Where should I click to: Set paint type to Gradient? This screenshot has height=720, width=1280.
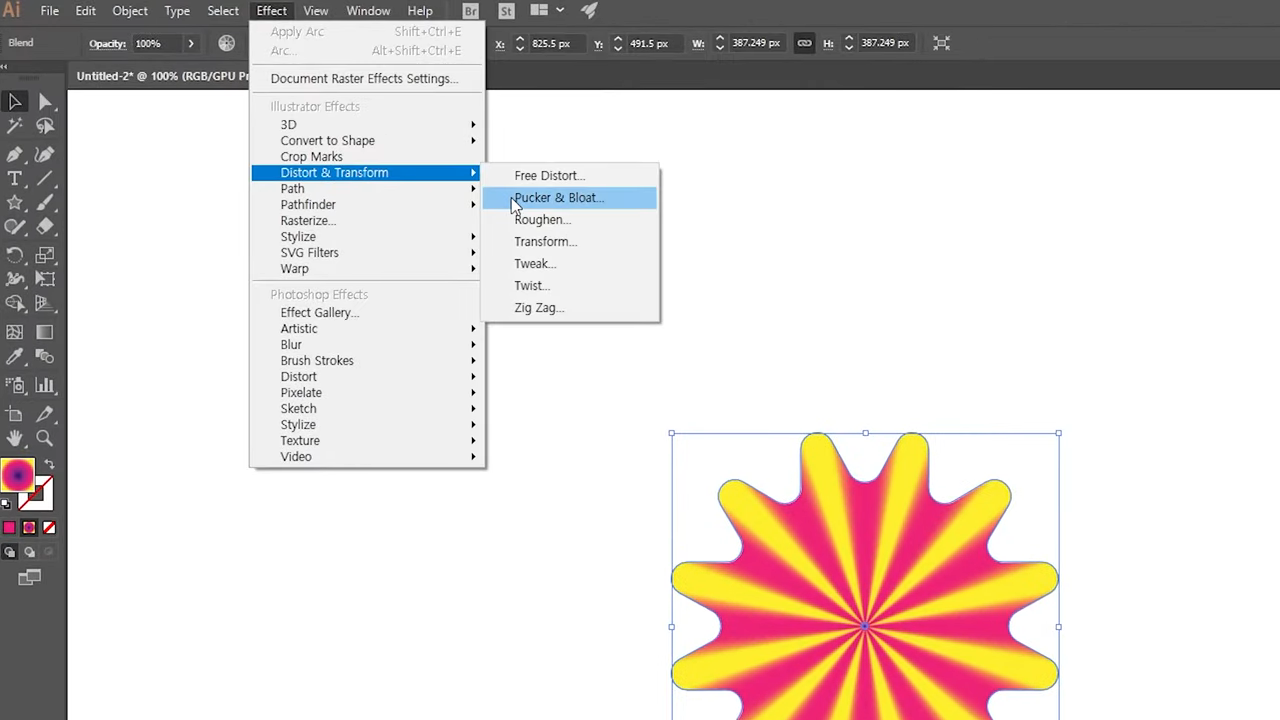29,528
